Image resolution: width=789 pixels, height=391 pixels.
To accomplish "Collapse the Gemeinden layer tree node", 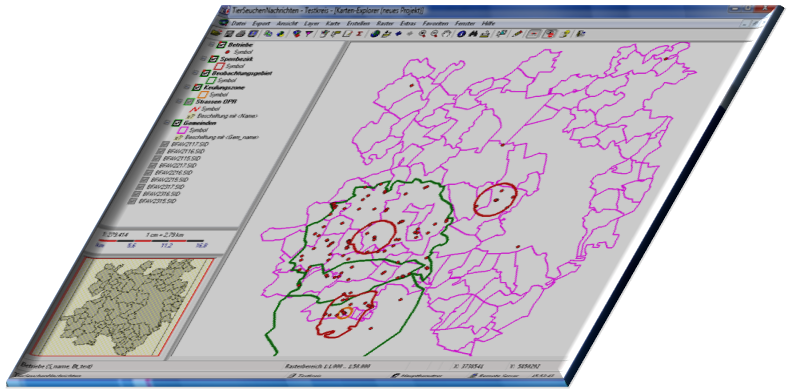I will click(x=168, y=123).
